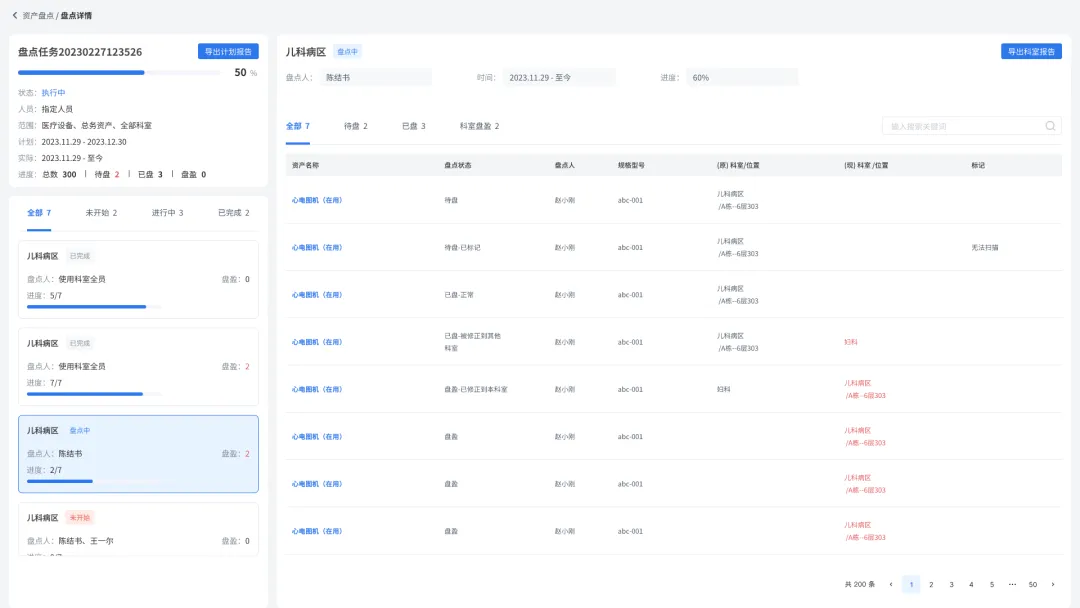Click the task title 盘点任务20230227123526
The image size is (1080, 608).
click(80, 52)
